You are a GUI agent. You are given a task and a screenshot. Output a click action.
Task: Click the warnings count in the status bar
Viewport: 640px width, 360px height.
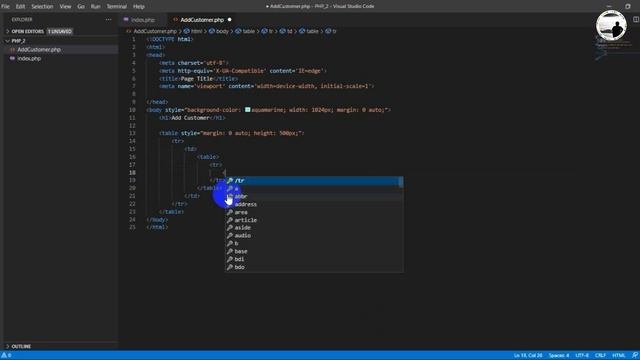[7, 356]
